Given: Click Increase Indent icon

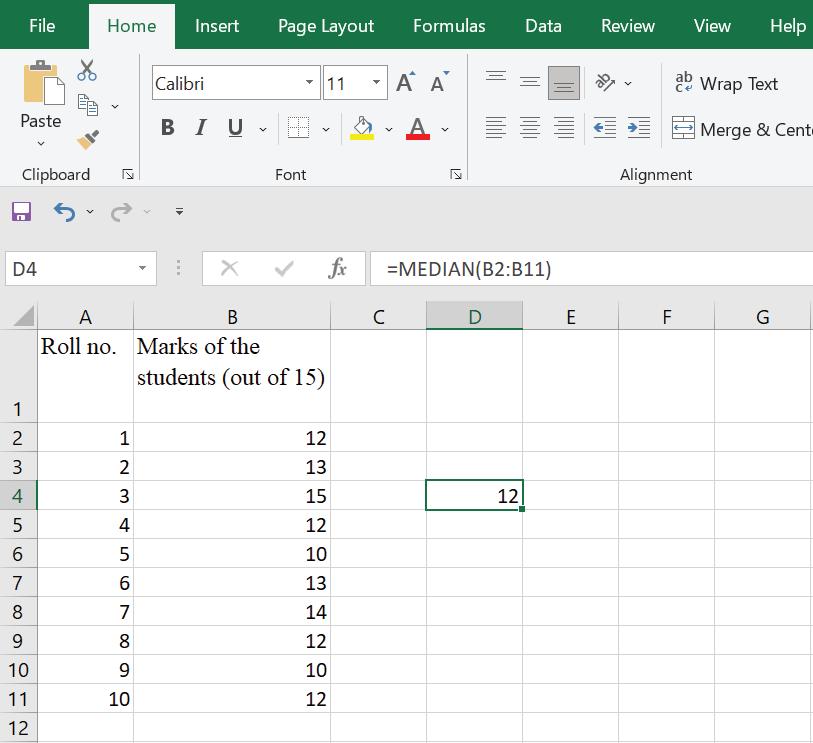Looking at the screenshot, I should 638,128.
